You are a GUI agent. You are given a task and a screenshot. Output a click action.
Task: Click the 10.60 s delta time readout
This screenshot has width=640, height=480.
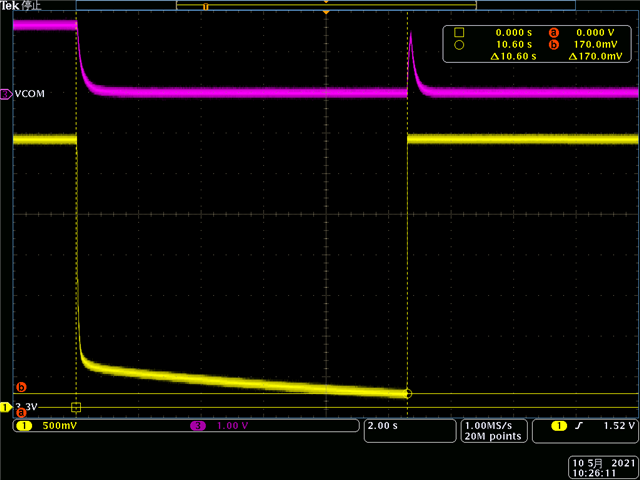pos(513,56)
